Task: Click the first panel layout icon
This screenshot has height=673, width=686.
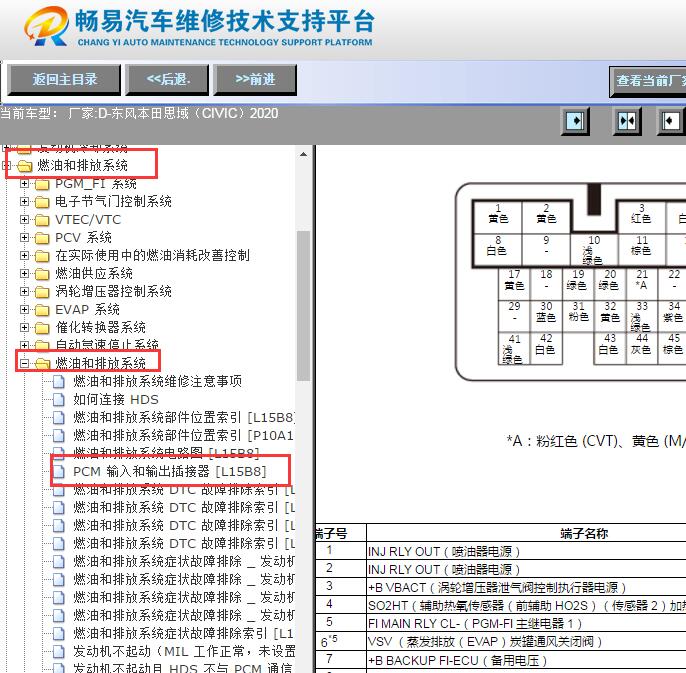Action: (x=576, y=122)
